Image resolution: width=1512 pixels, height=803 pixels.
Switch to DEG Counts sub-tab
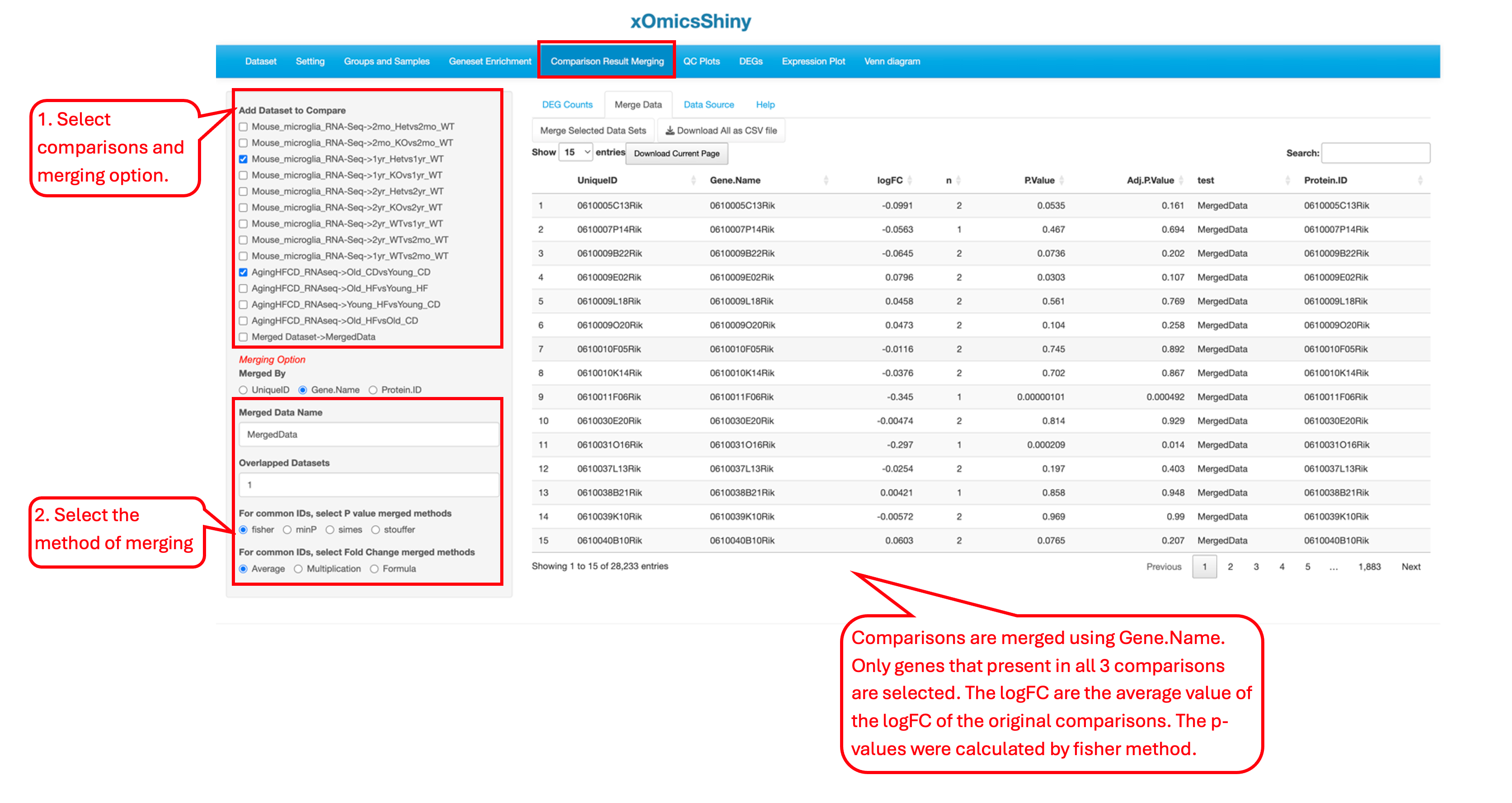(567, 104)
